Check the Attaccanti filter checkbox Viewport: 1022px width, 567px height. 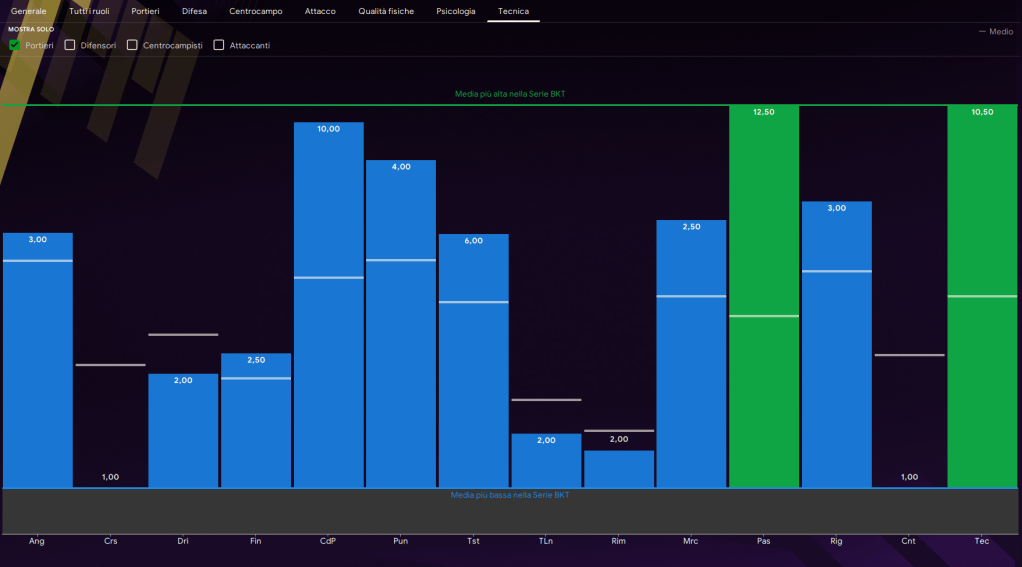(x=219, y=45)
